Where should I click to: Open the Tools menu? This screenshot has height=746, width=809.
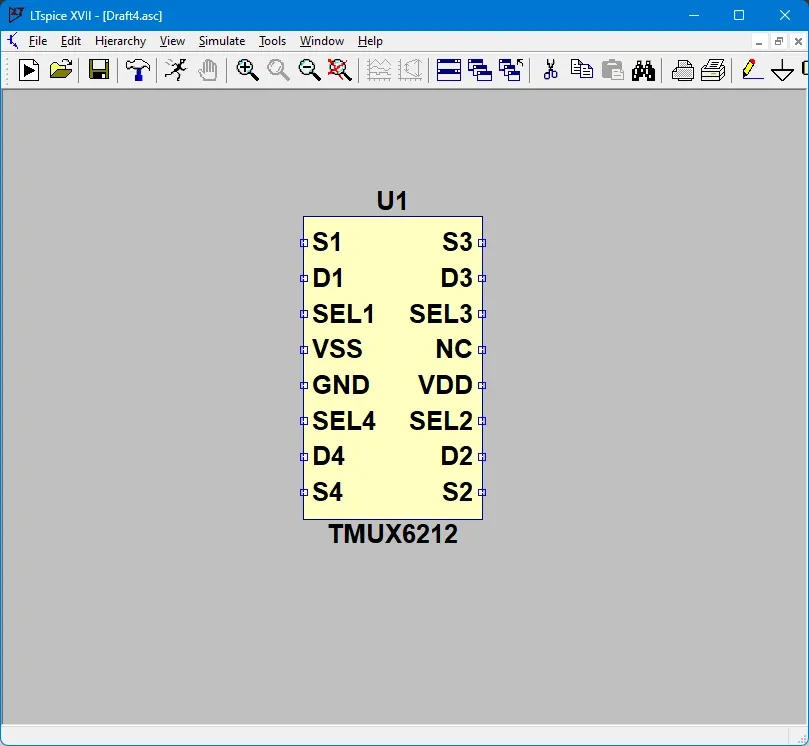[x=272, y=41]
